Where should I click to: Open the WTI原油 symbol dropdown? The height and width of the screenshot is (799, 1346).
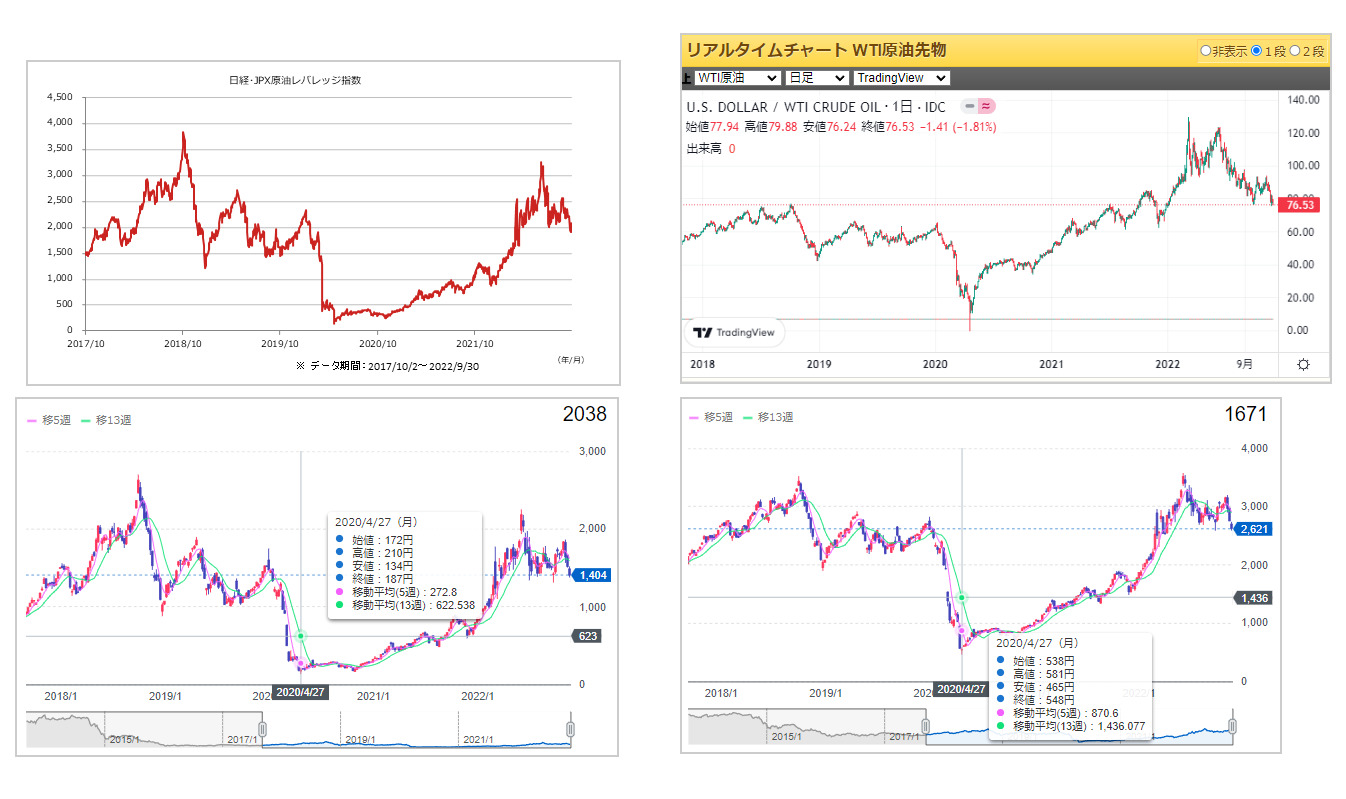click(x=737, y=78)
